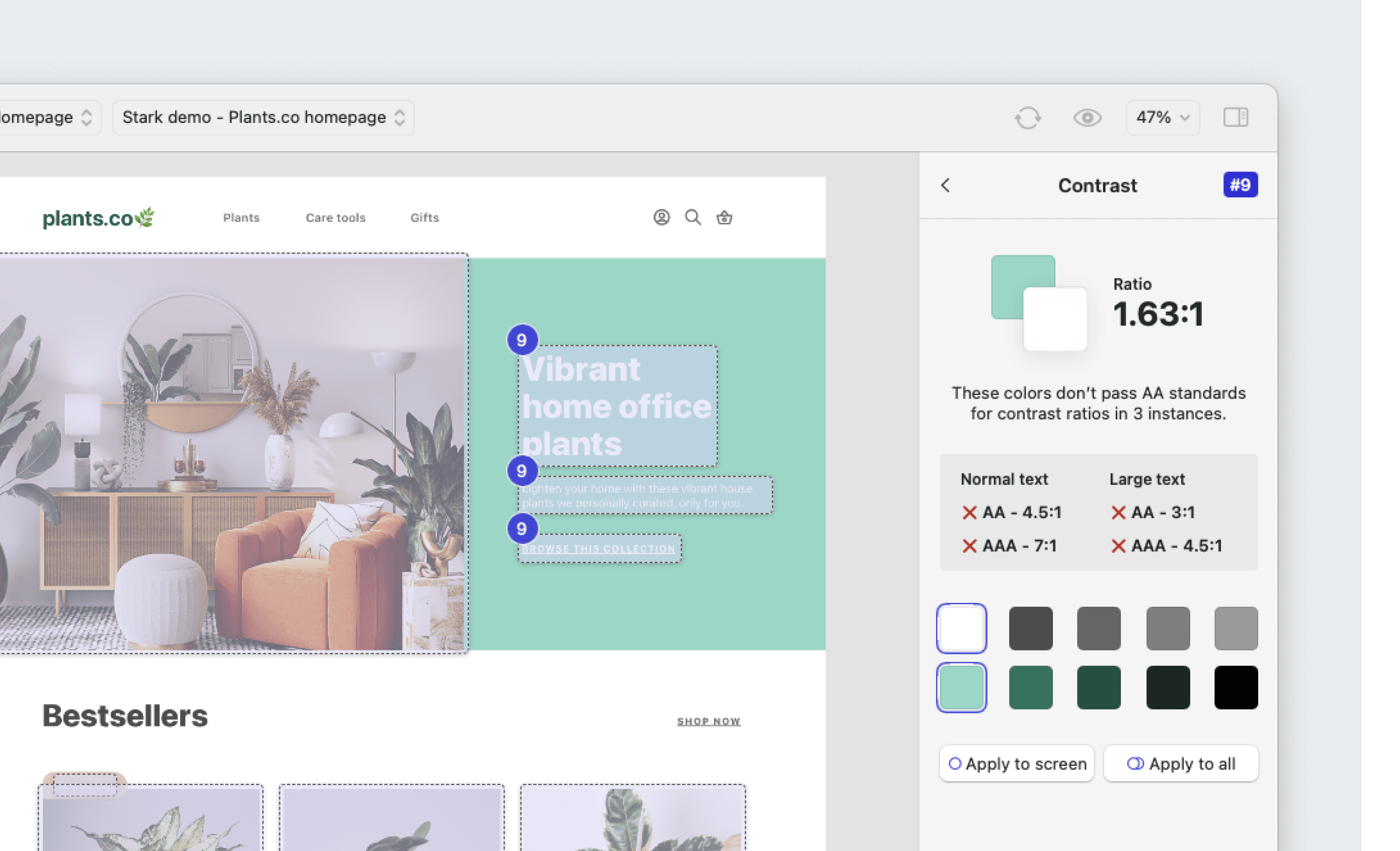Open the Stark demo - Plants.co homepage selector
Viewport: 1400px width, 851px height.
coord(263,117)
